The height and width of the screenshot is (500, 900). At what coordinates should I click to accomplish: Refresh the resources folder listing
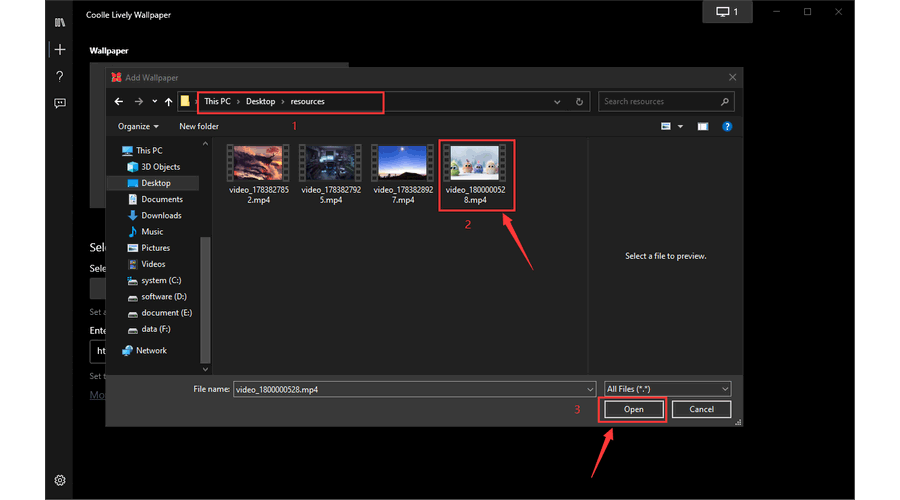click(579, 102)
